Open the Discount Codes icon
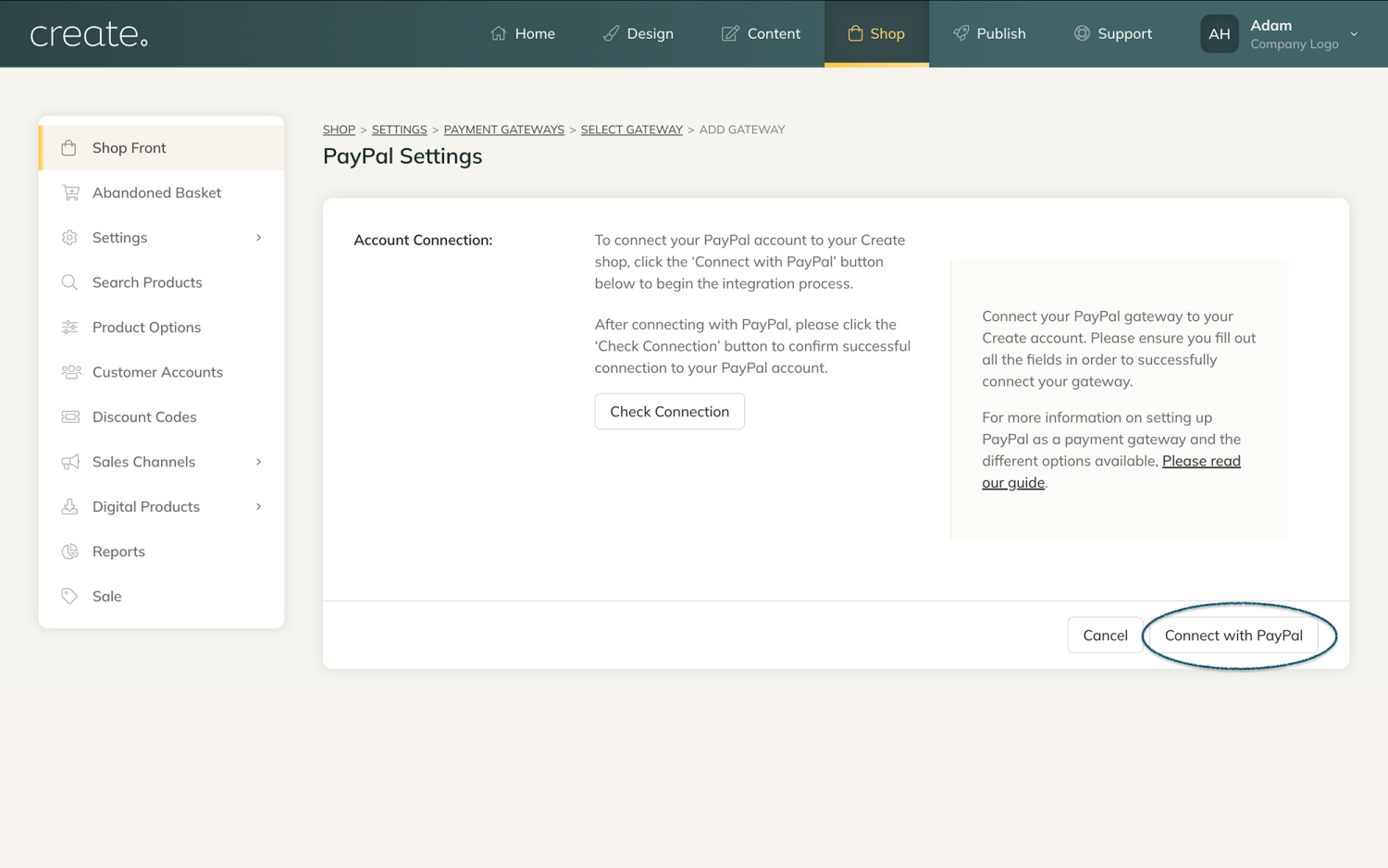Screen dimensions: 1388x868 pyautogui.click(x=70, y=416)
